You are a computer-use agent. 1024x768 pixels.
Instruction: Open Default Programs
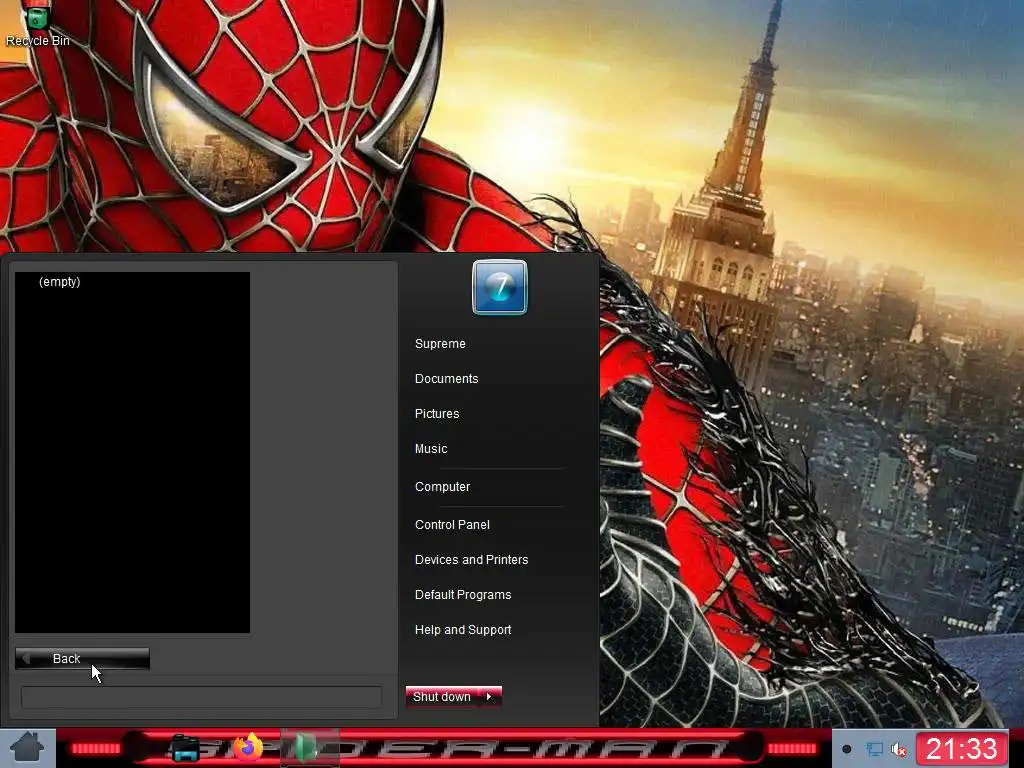coord(463,596)
